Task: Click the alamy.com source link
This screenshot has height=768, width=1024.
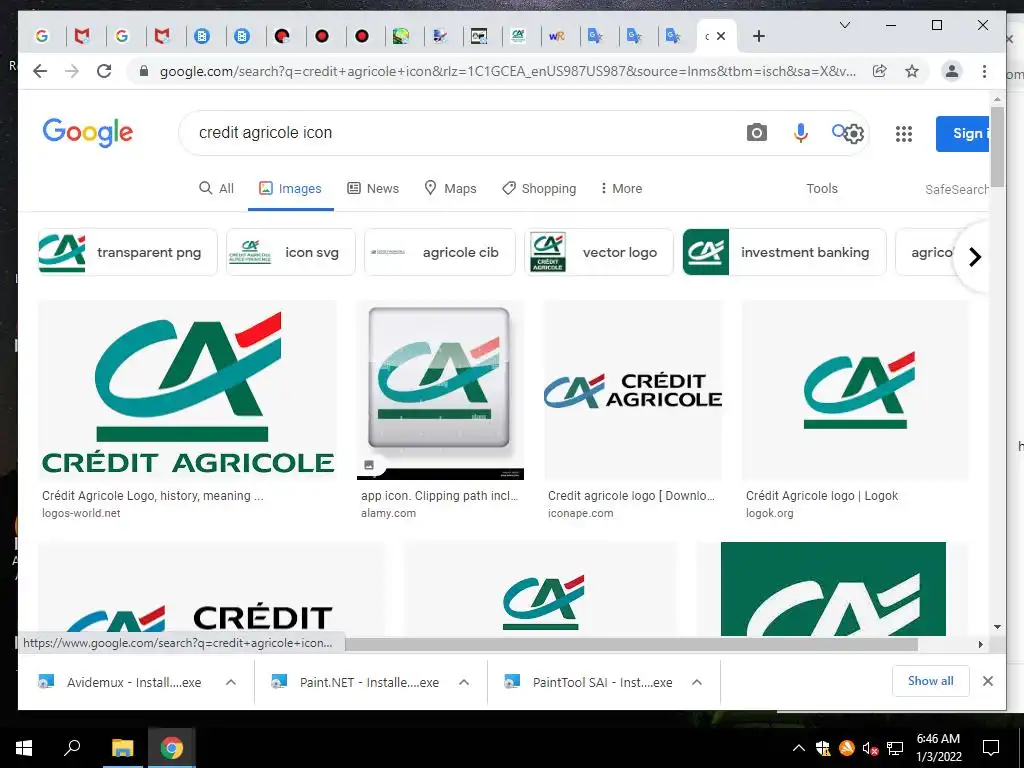Action: (x=389, y=513)
